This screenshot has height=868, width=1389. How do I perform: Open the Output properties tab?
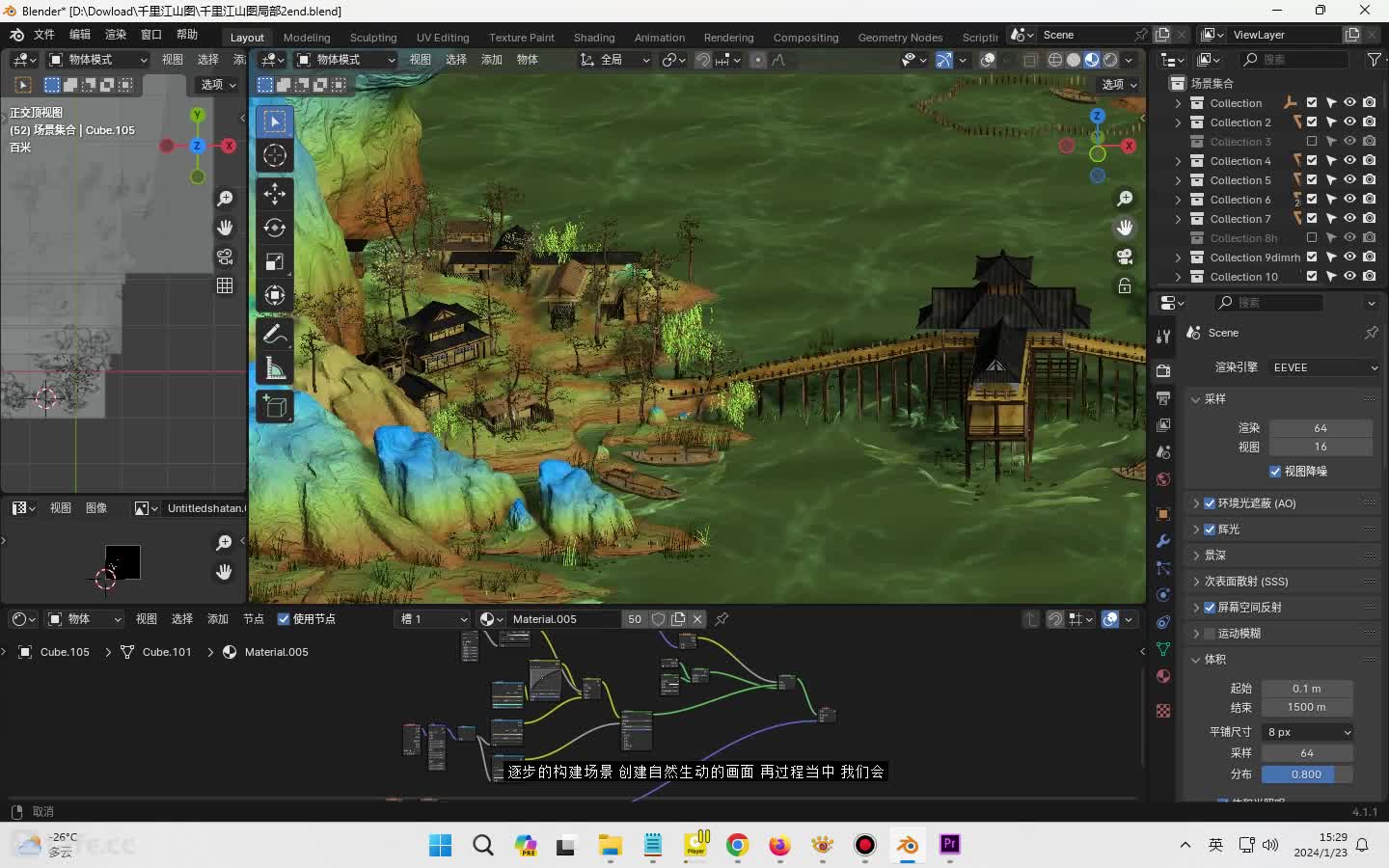tap(1163, 397)
